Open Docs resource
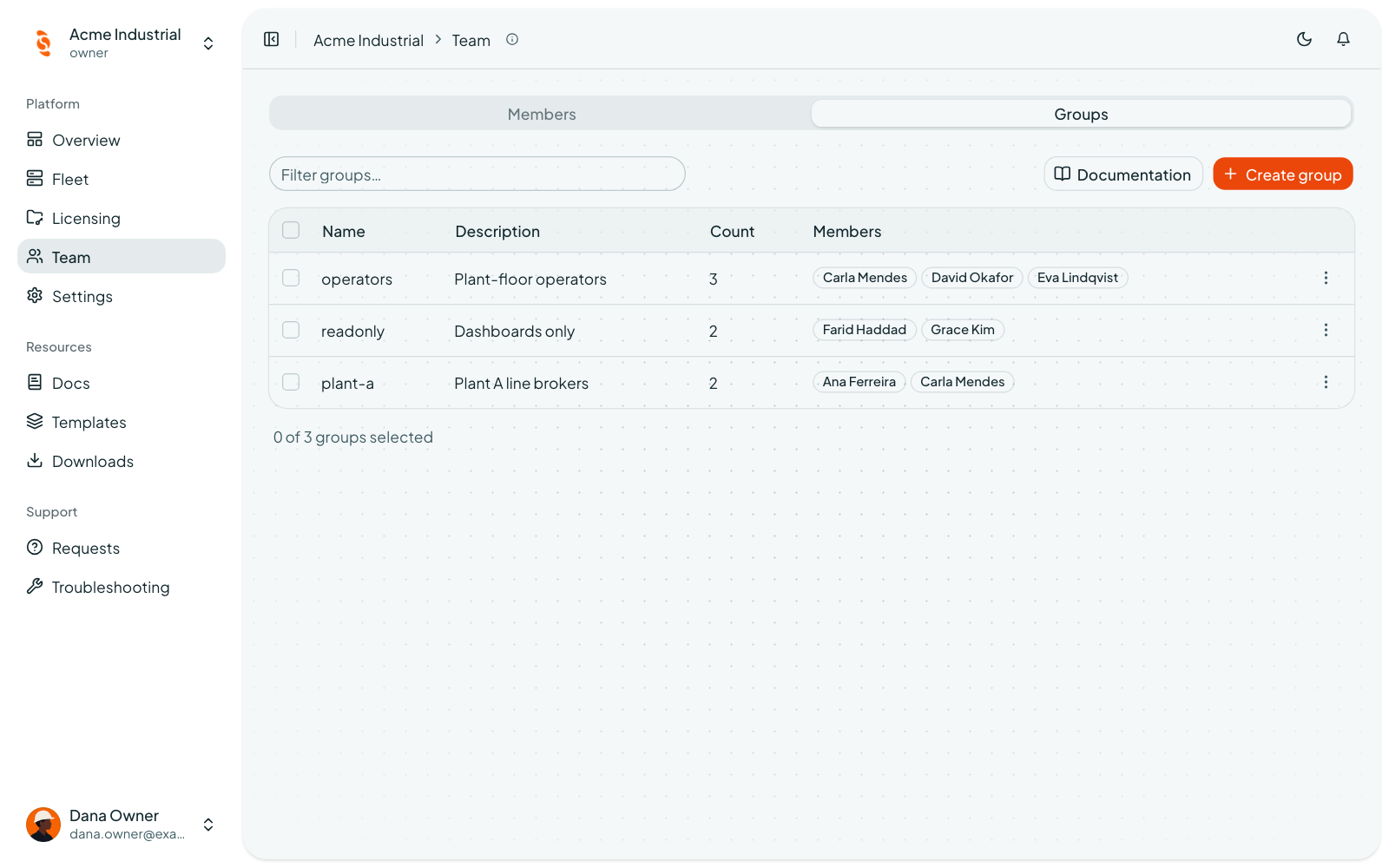The height and width of the screenshot is (868, 1389). pyautogui.click(x=122, y=383)
